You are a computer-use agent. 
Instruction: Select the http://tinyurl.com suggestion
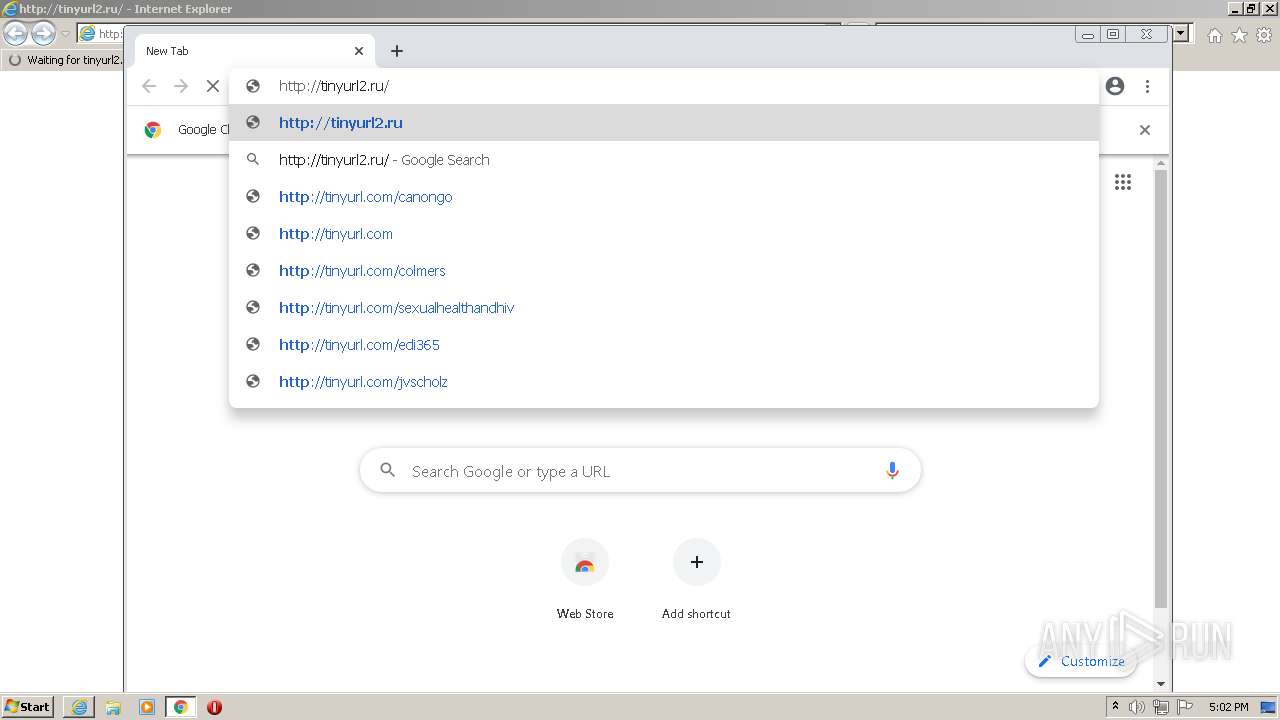pyautogui.click(x=664, y=234)
